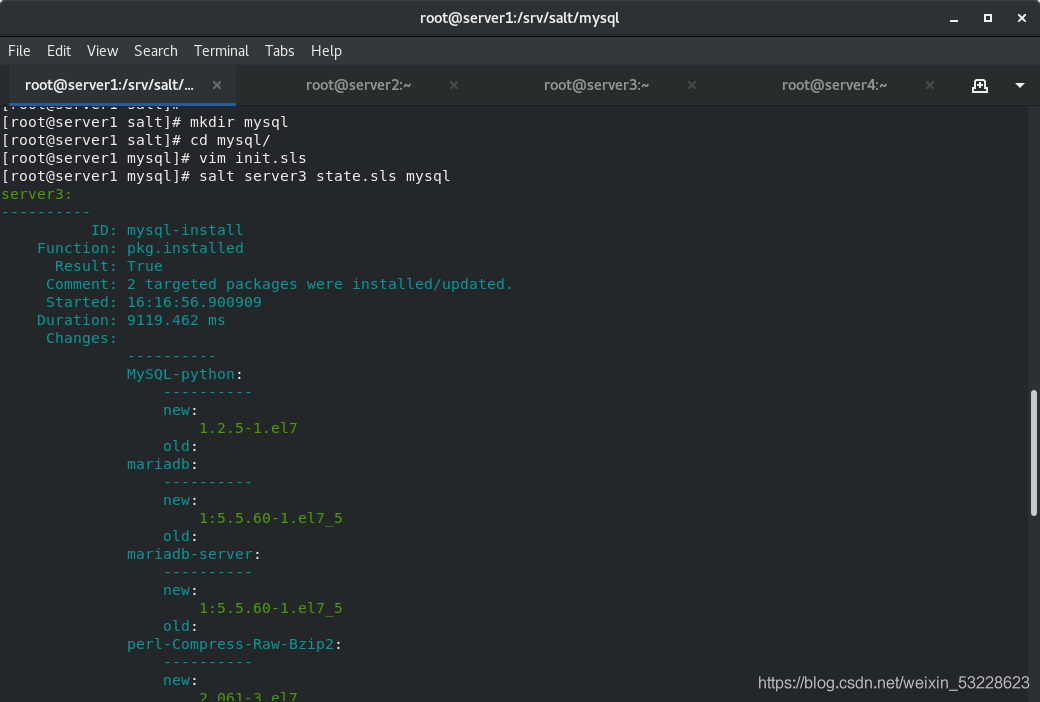The width and height of the screenshot is (1040, 702).
Task: Click the 'cd mysql/' command line
Action: [x=136, y=140]
